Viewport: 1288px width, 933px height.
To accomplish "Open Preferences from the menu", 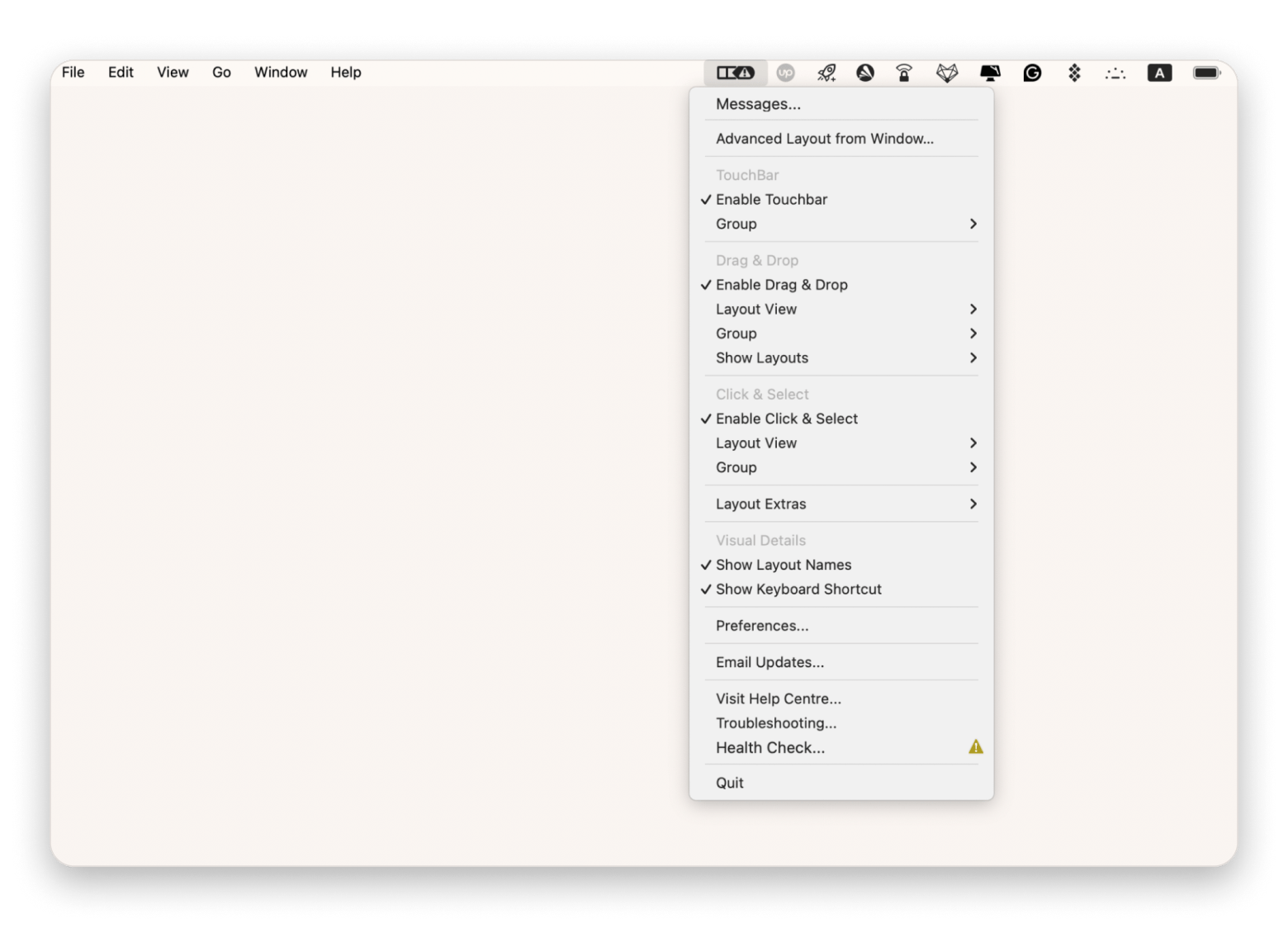I will (762, 625).
